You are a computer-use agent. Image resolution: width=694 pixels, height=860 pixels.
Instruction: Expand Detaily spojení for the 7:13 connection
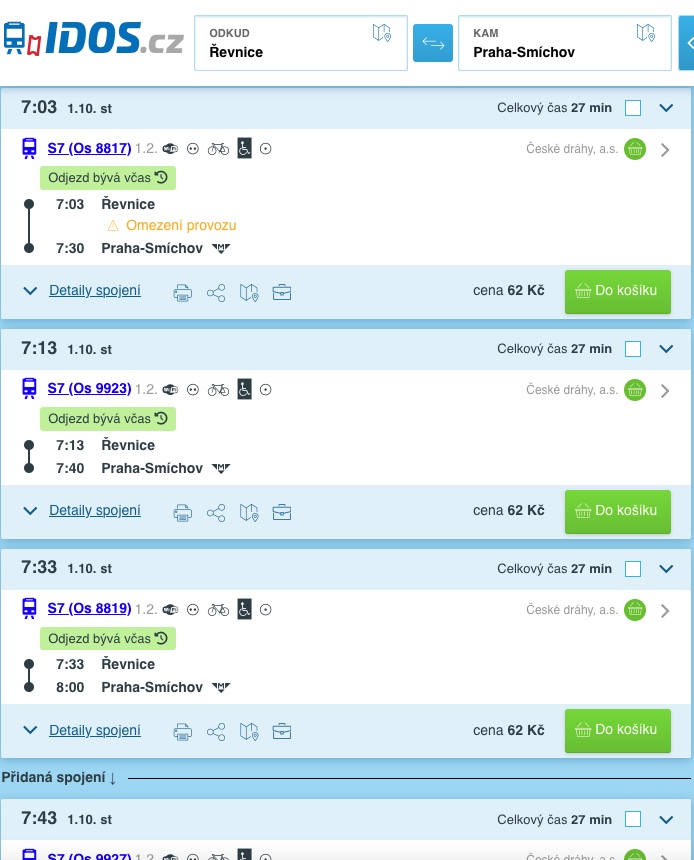click(x=95, y=511)
